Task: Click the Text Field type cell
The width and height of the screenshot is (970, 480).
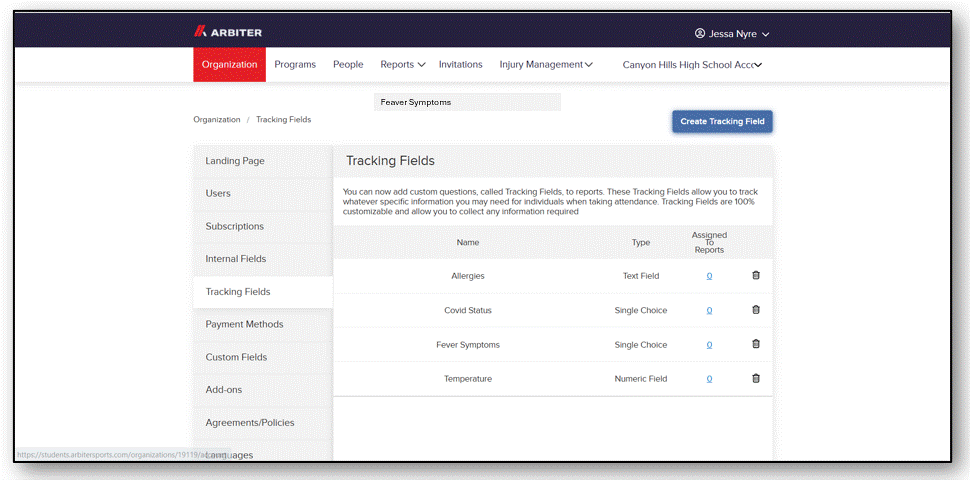Action: point(641,276)
